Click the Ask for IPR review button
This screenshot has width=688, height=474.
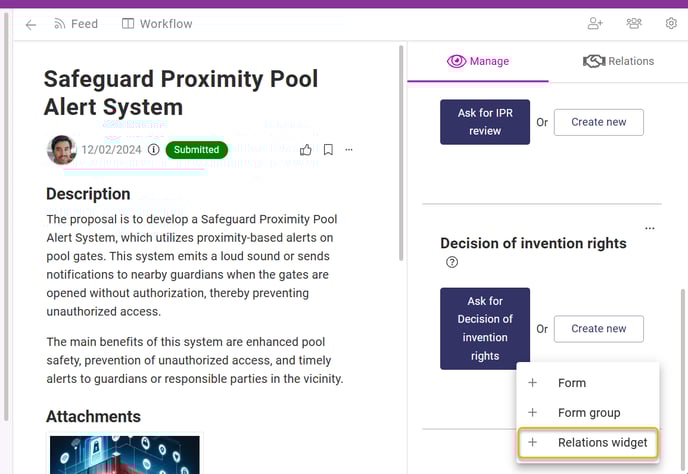click(485, 122)
